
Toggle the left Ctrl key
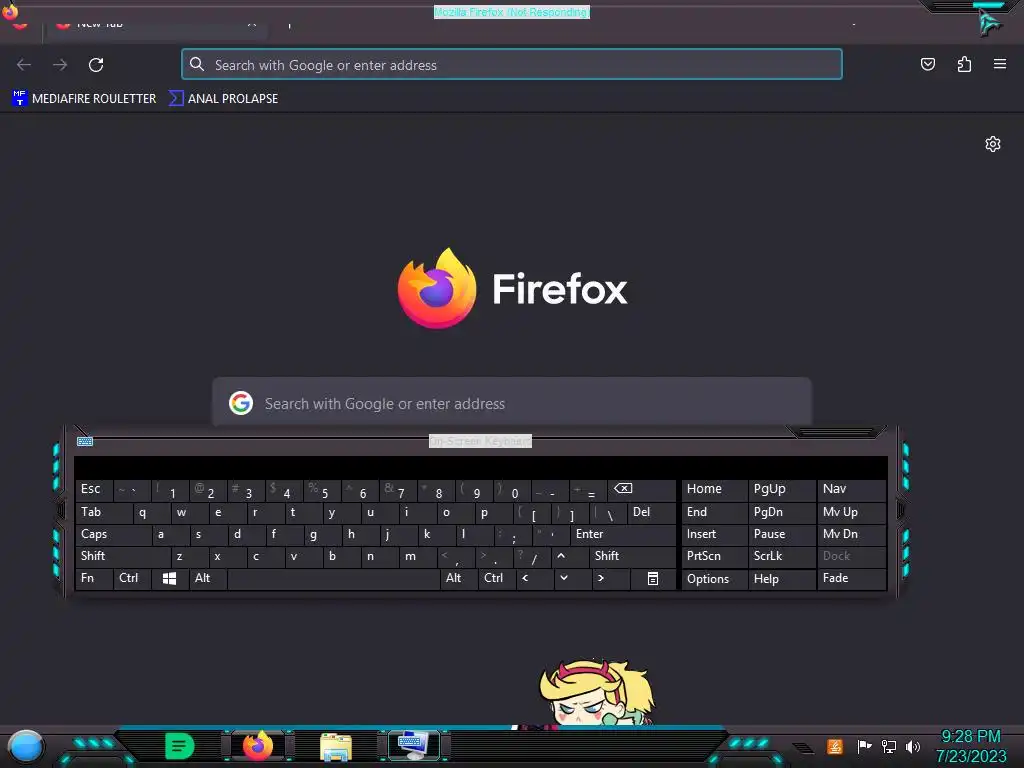coord(132,578)
